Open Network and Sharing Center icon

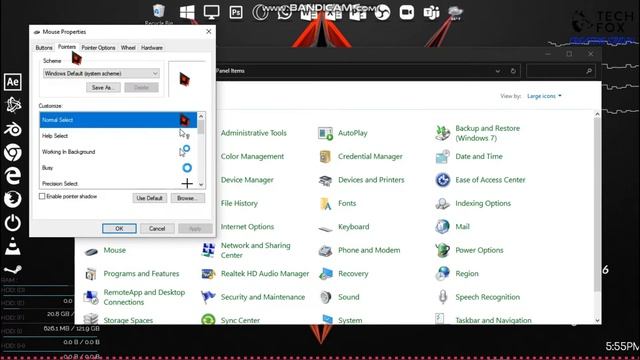208,250
